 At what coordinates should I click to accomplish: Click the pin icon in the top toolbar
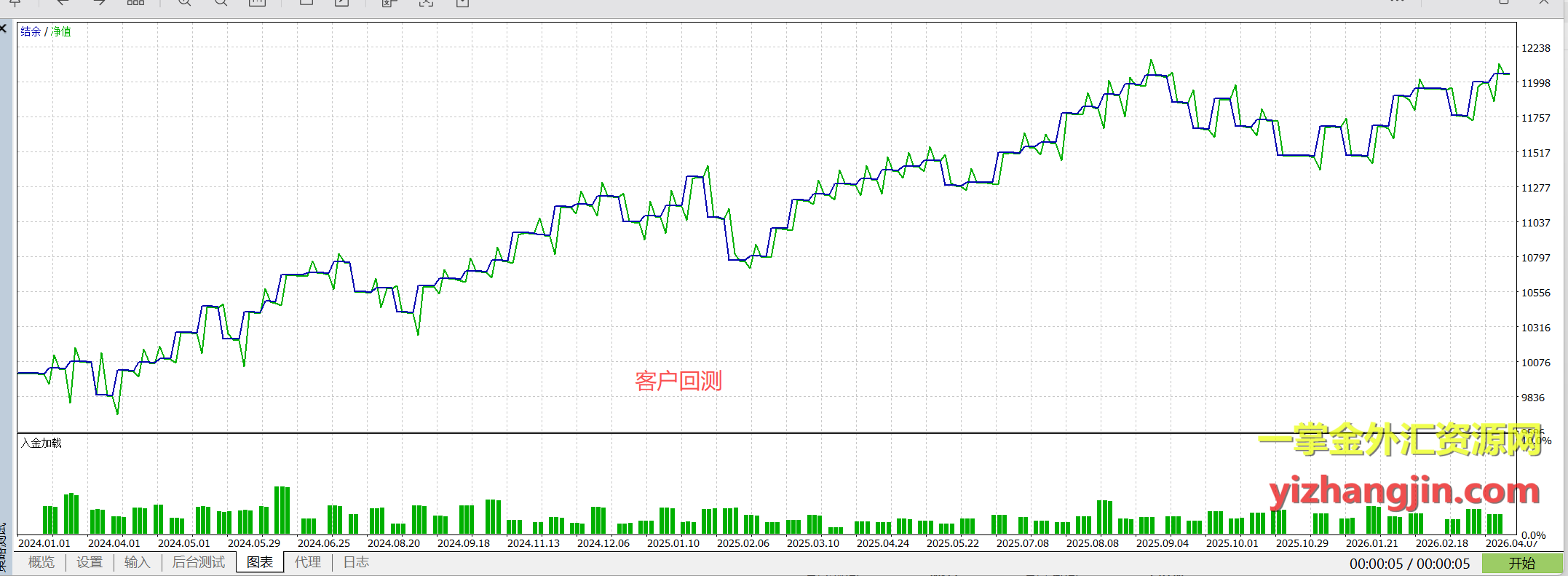15,2
